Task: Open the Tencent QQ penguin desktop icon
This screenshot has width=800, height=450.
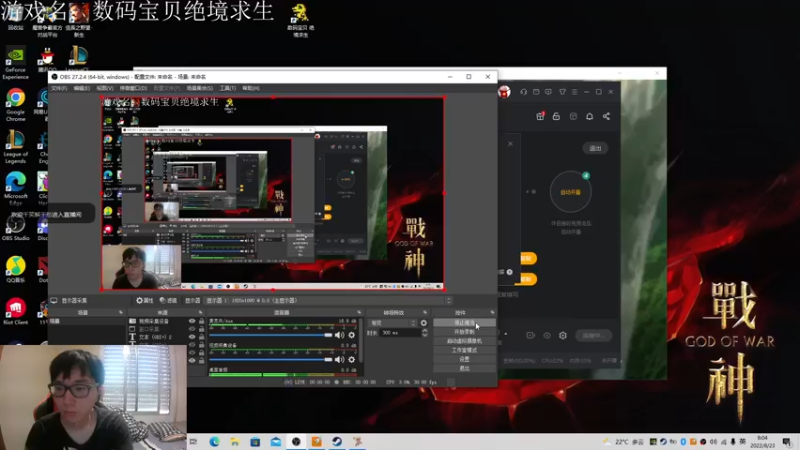Action: (47, 60)
